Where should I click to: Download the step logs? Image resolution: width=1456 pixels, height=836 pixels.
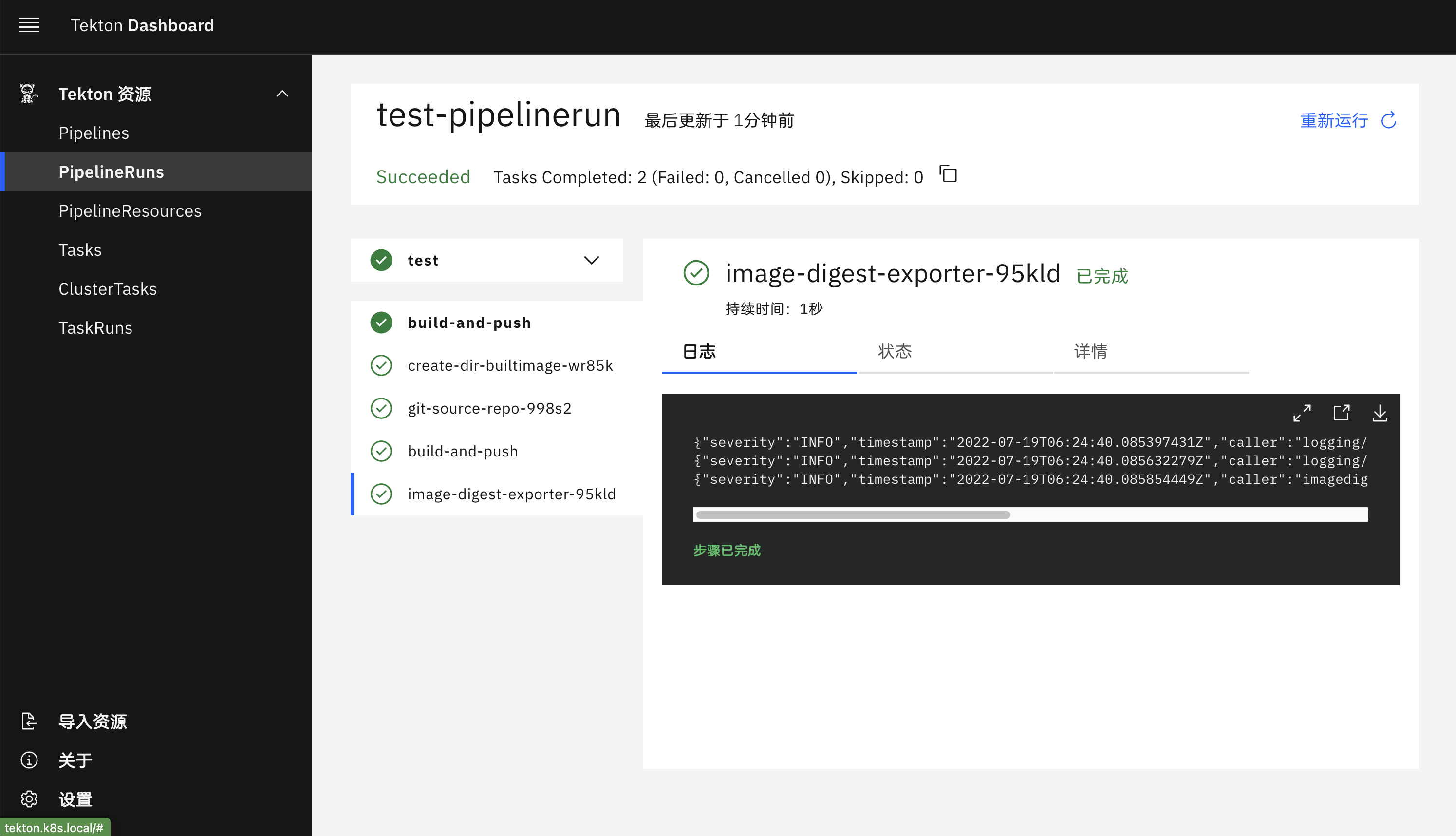(x=1380, y=413)
